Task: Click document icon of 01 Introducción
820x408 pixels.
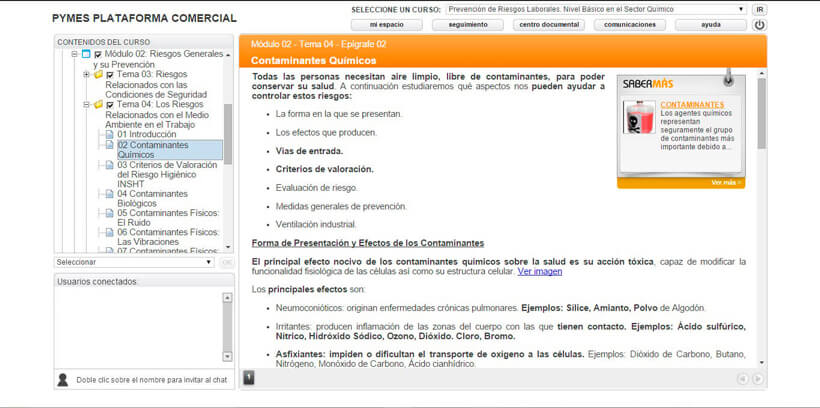Action: point(109,135)
